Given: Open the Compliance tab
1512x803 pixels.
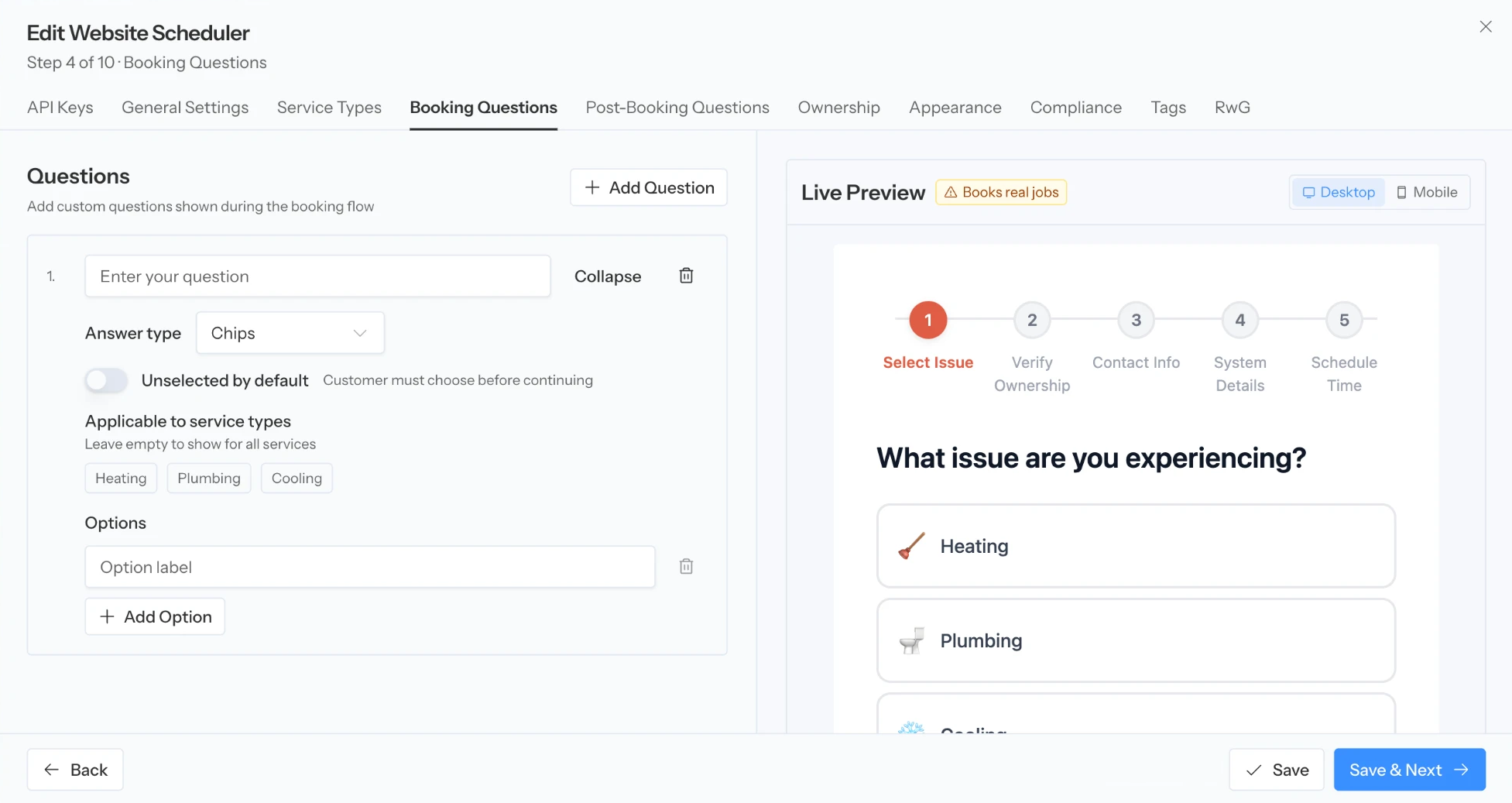Looking at the screenshot, I should (1076, 108).
